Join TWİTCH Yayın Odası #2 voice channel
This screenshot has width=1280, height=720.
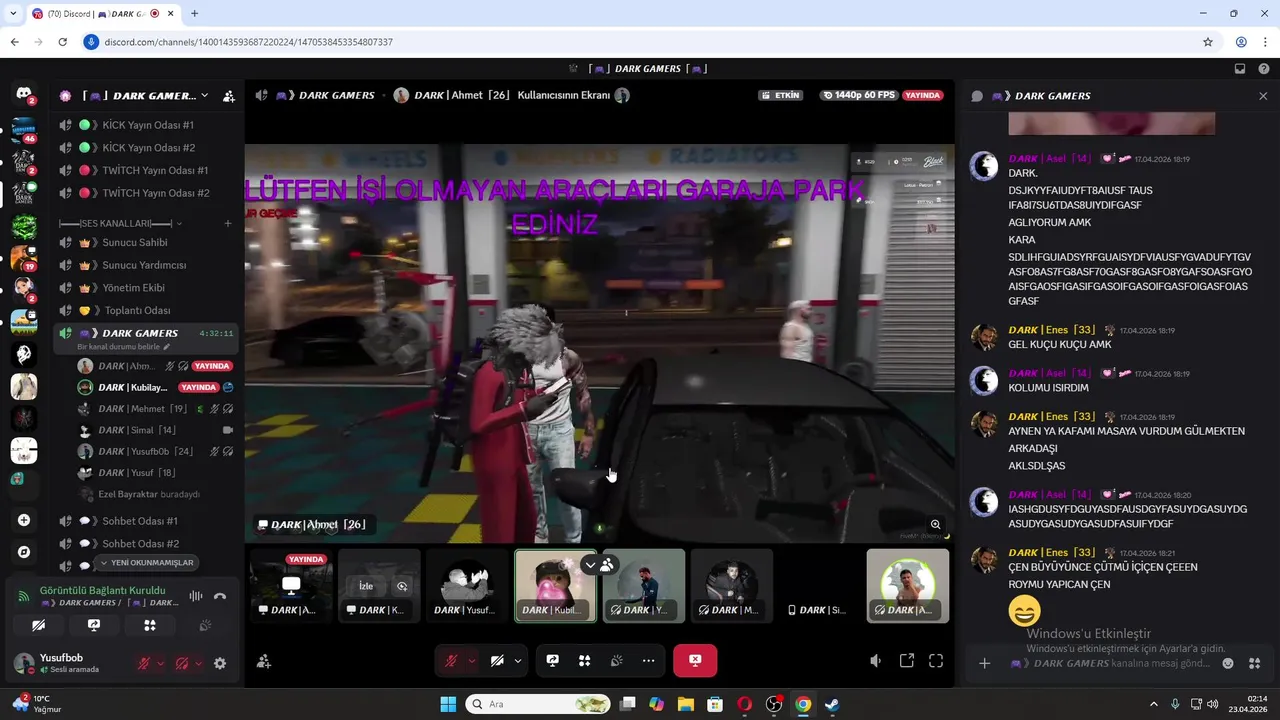(x=148, y=193)
